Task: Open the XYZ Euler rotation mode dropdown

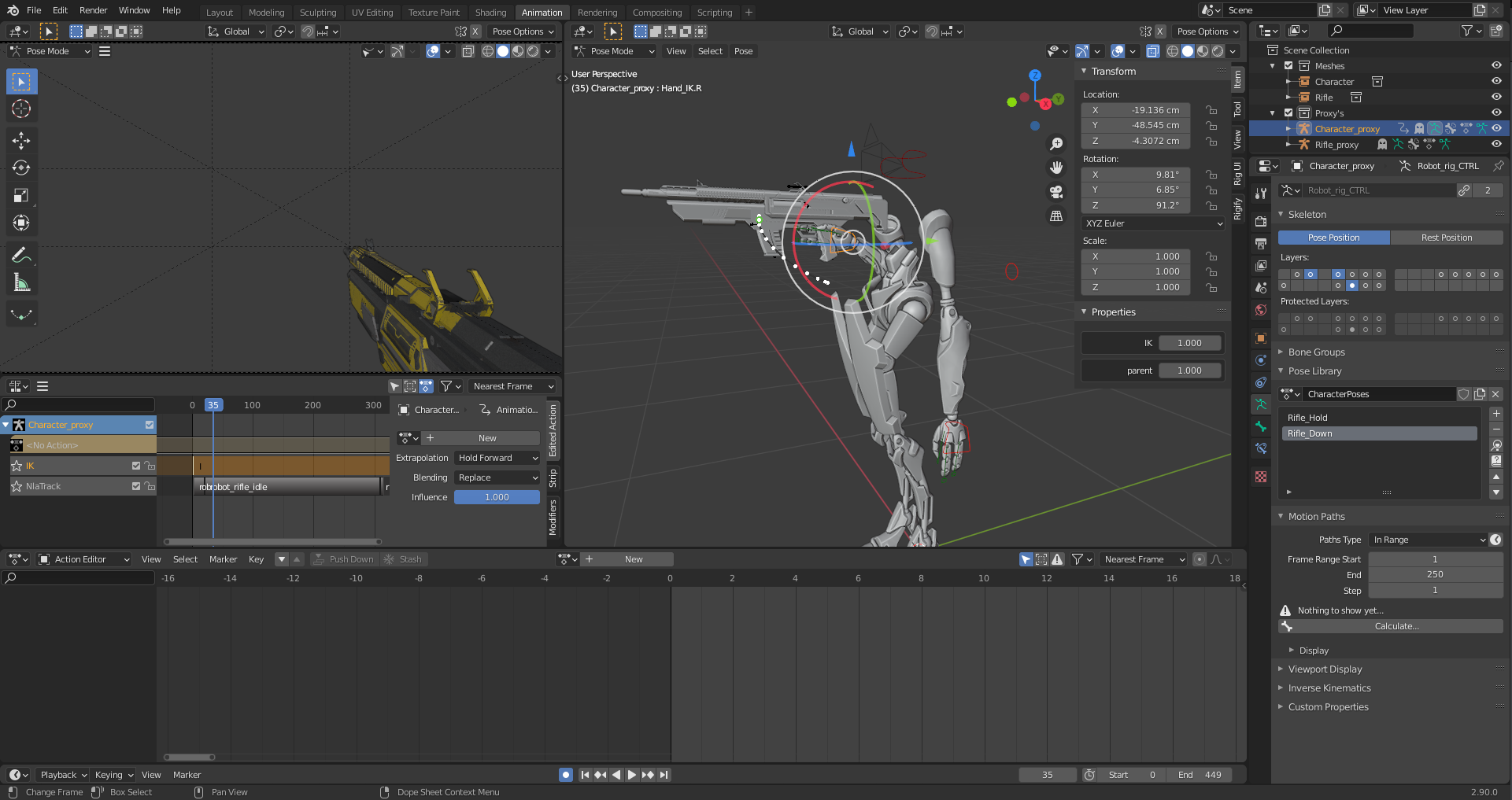Action: click(1153, 223)
